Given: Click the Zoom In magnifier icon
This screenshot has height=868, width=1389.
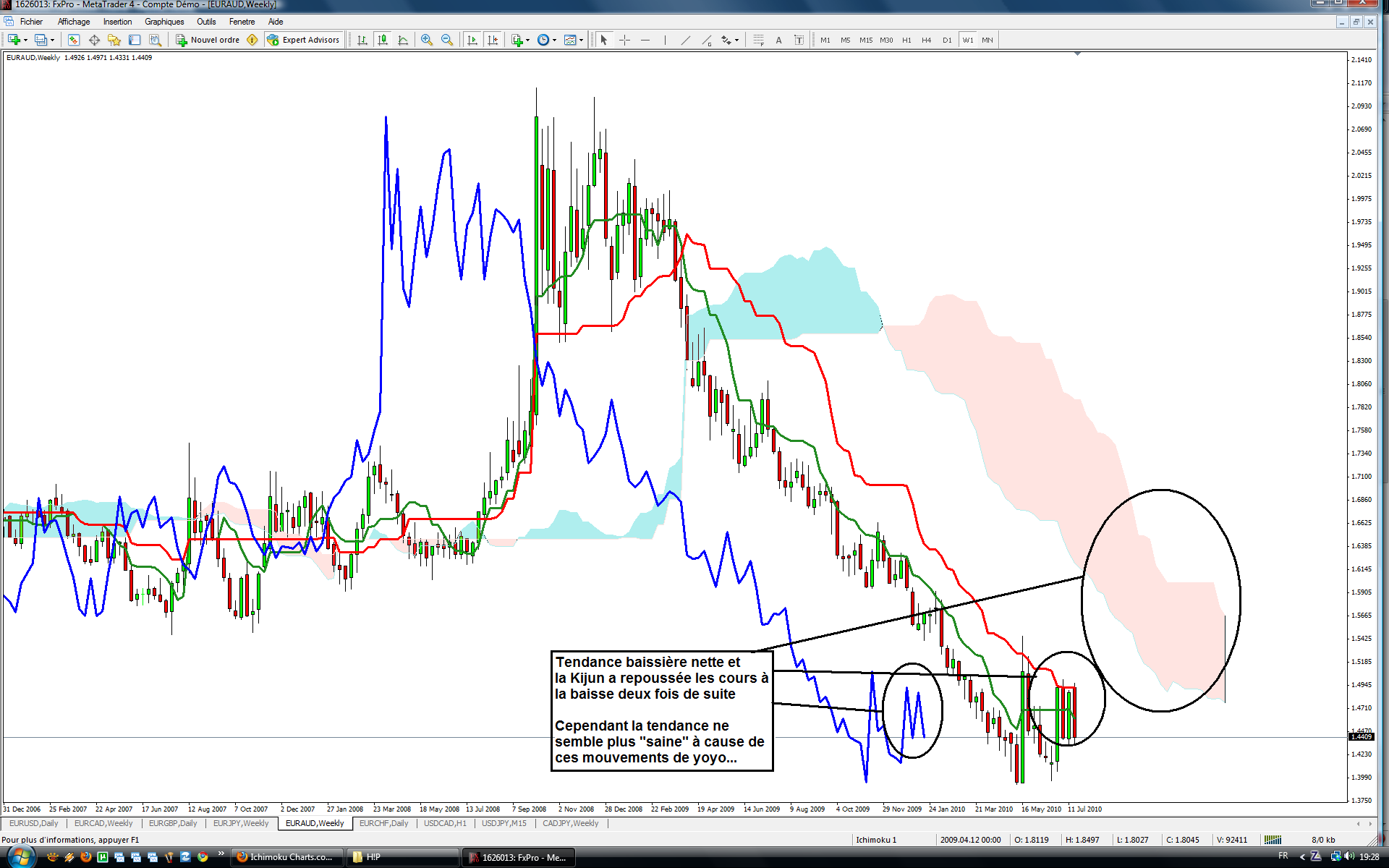Looking at the screenshot, I should coord(427,40).
